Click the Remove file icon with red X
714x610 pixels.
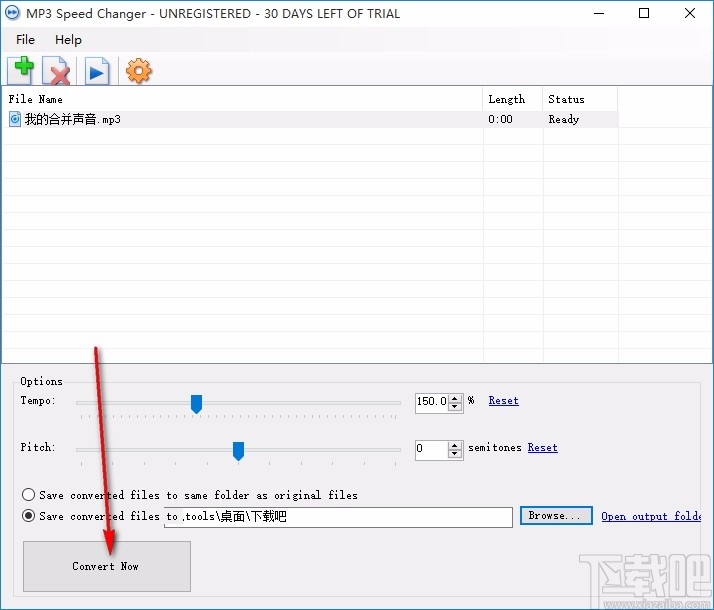click(56, 71)
